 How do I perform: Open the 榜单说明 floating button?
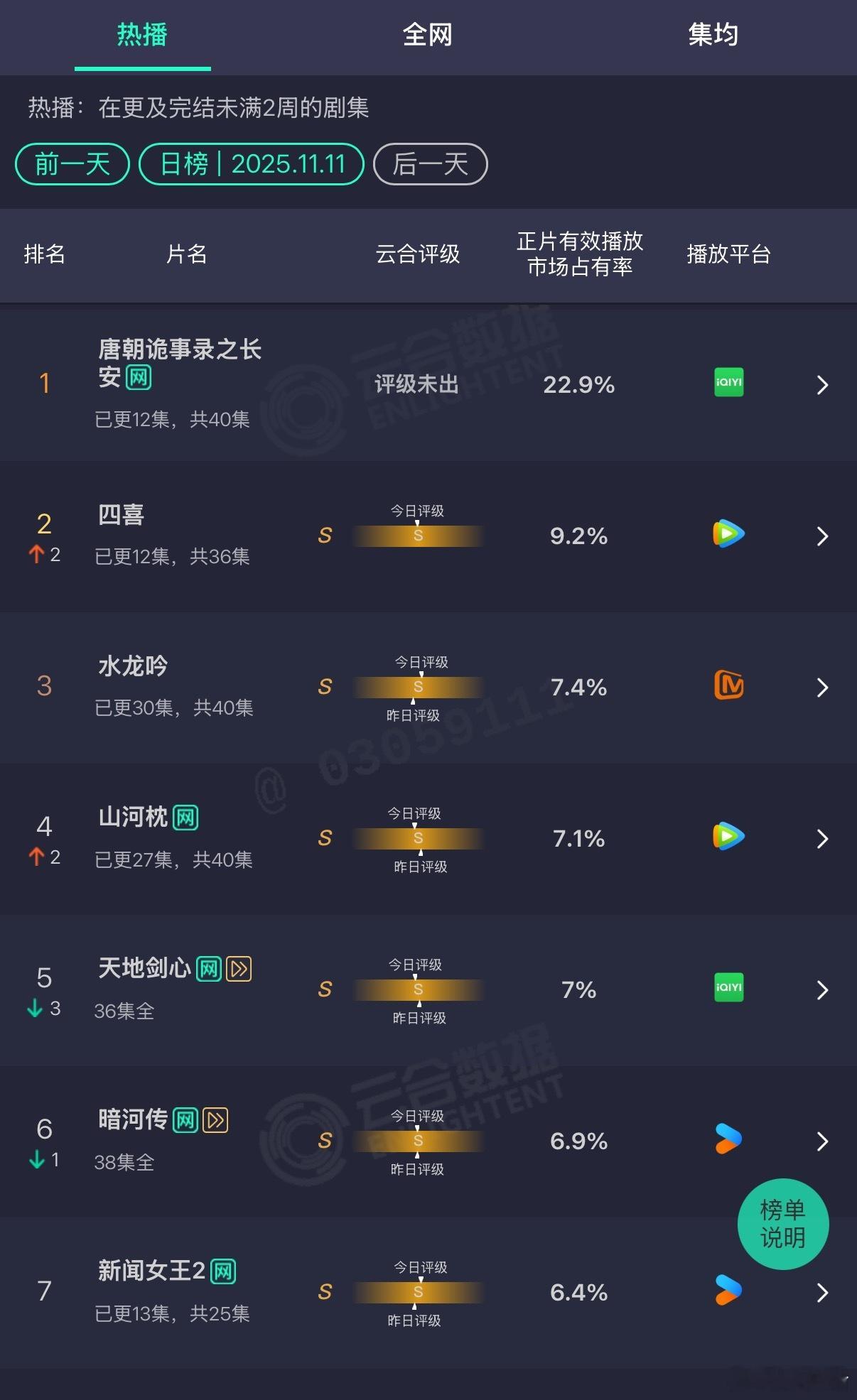[782, 1225]
